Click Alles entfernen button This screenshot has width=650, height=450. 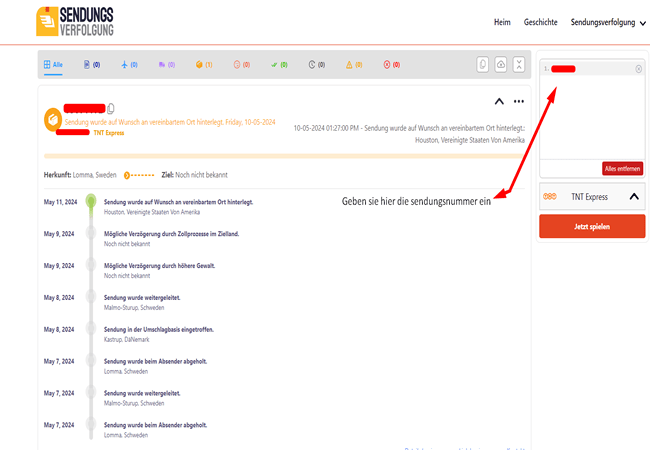point(622,169)
